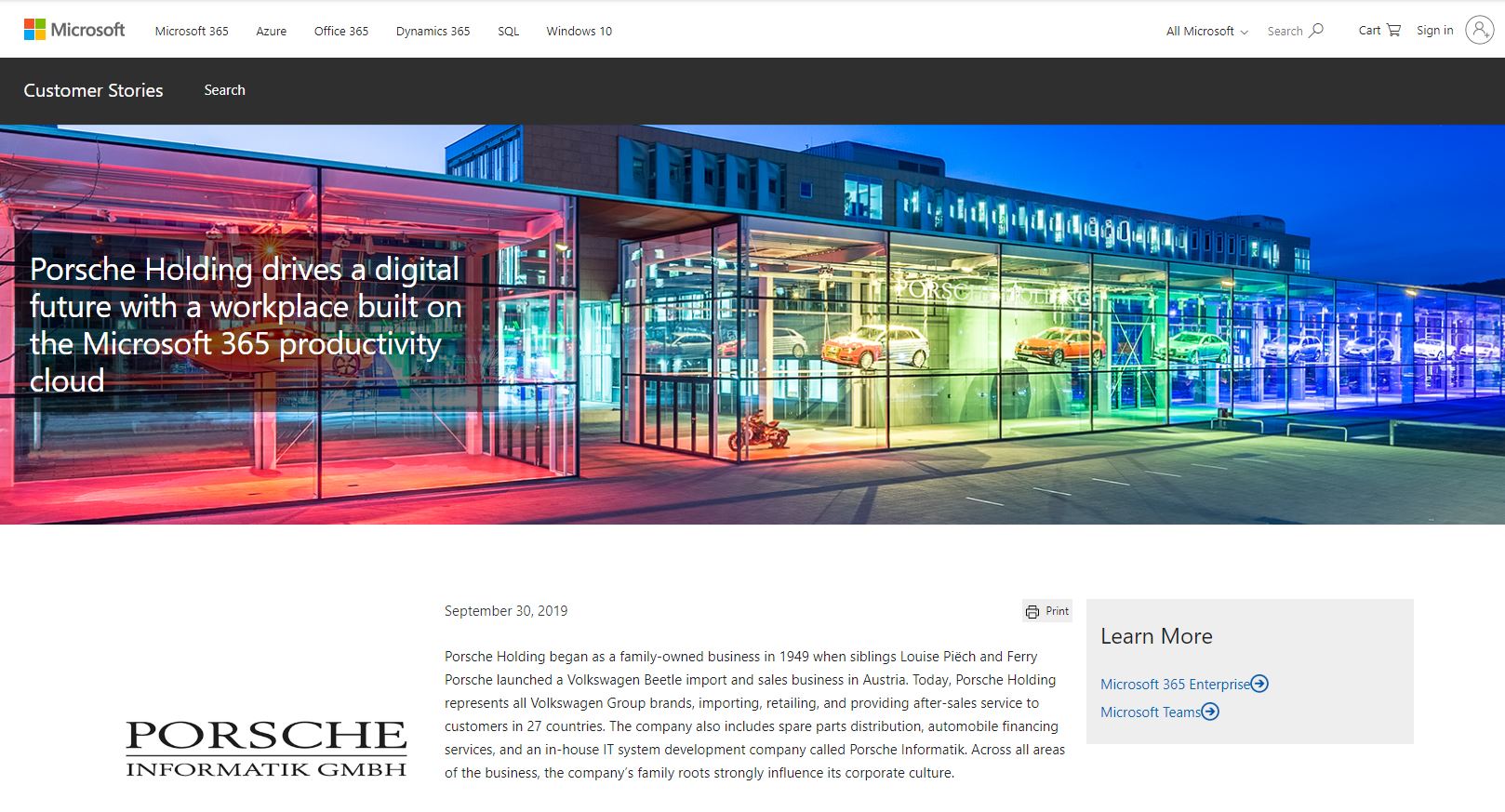Click the Porsche Informatik GmbH logo

point(266,749)
